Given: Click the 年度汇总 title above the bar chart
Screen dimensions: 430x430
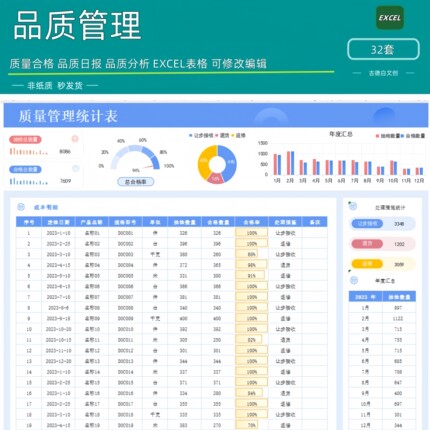Looking at the screenshot, I should (341, 134).
